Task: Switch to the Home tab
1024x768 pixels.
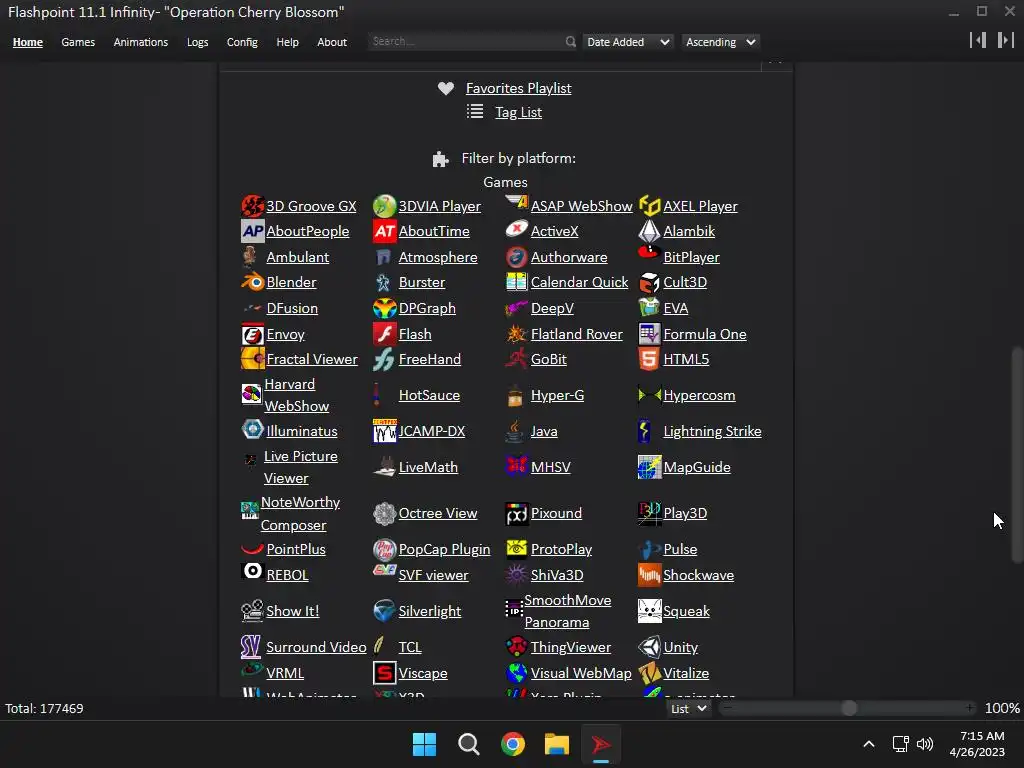Action: click(x=27, y=42)
